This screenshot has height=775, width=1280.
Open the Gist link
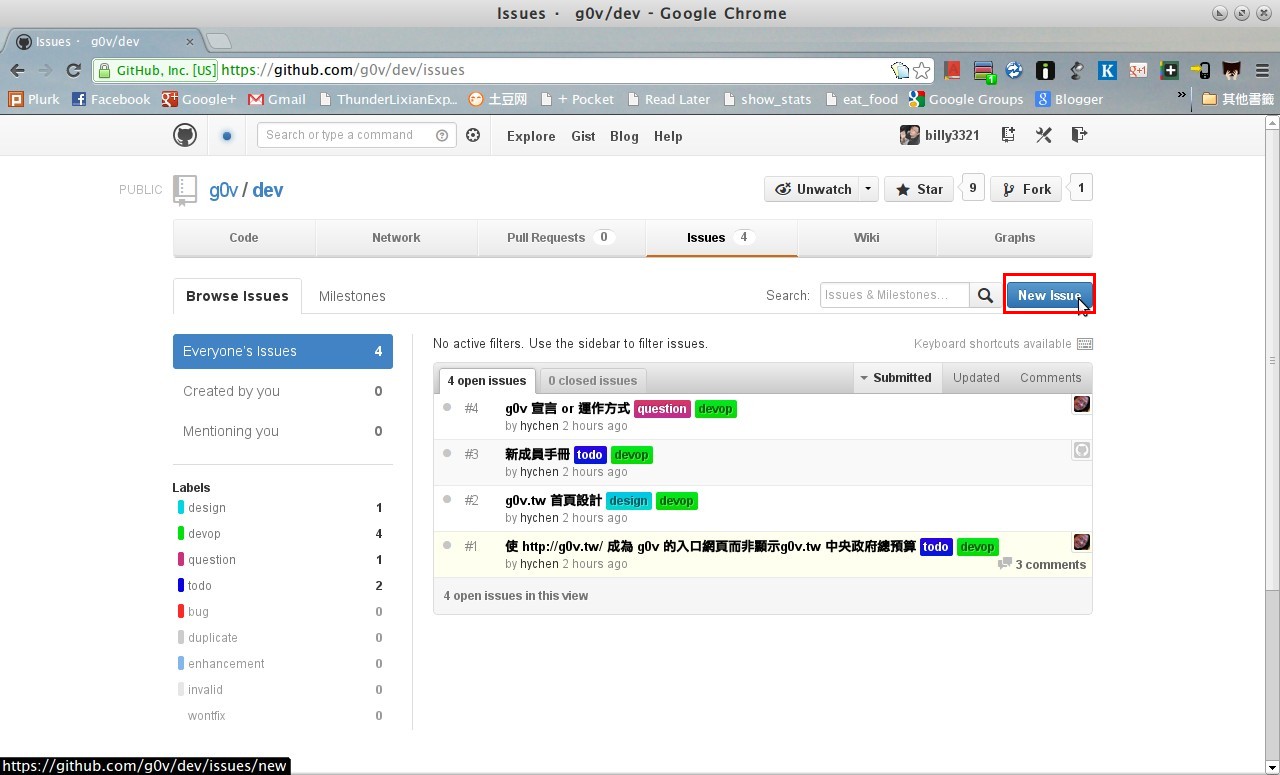coord(583,136)
